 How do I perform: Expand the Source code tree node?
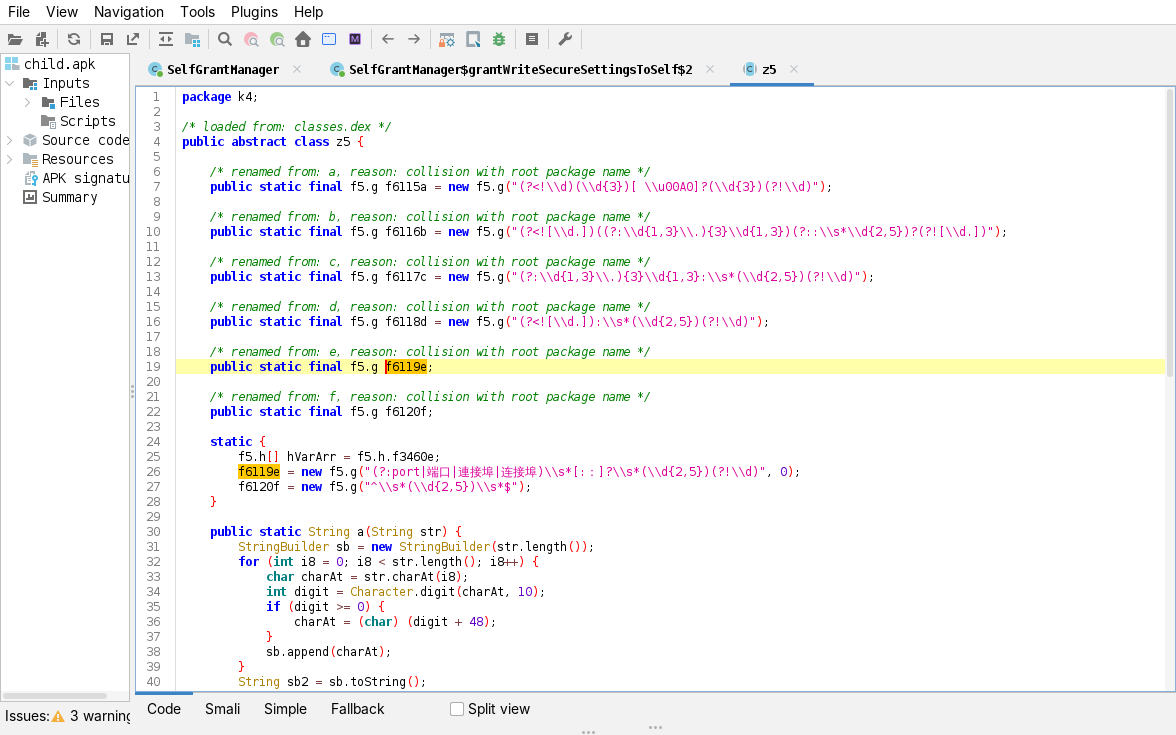(10, 140)
